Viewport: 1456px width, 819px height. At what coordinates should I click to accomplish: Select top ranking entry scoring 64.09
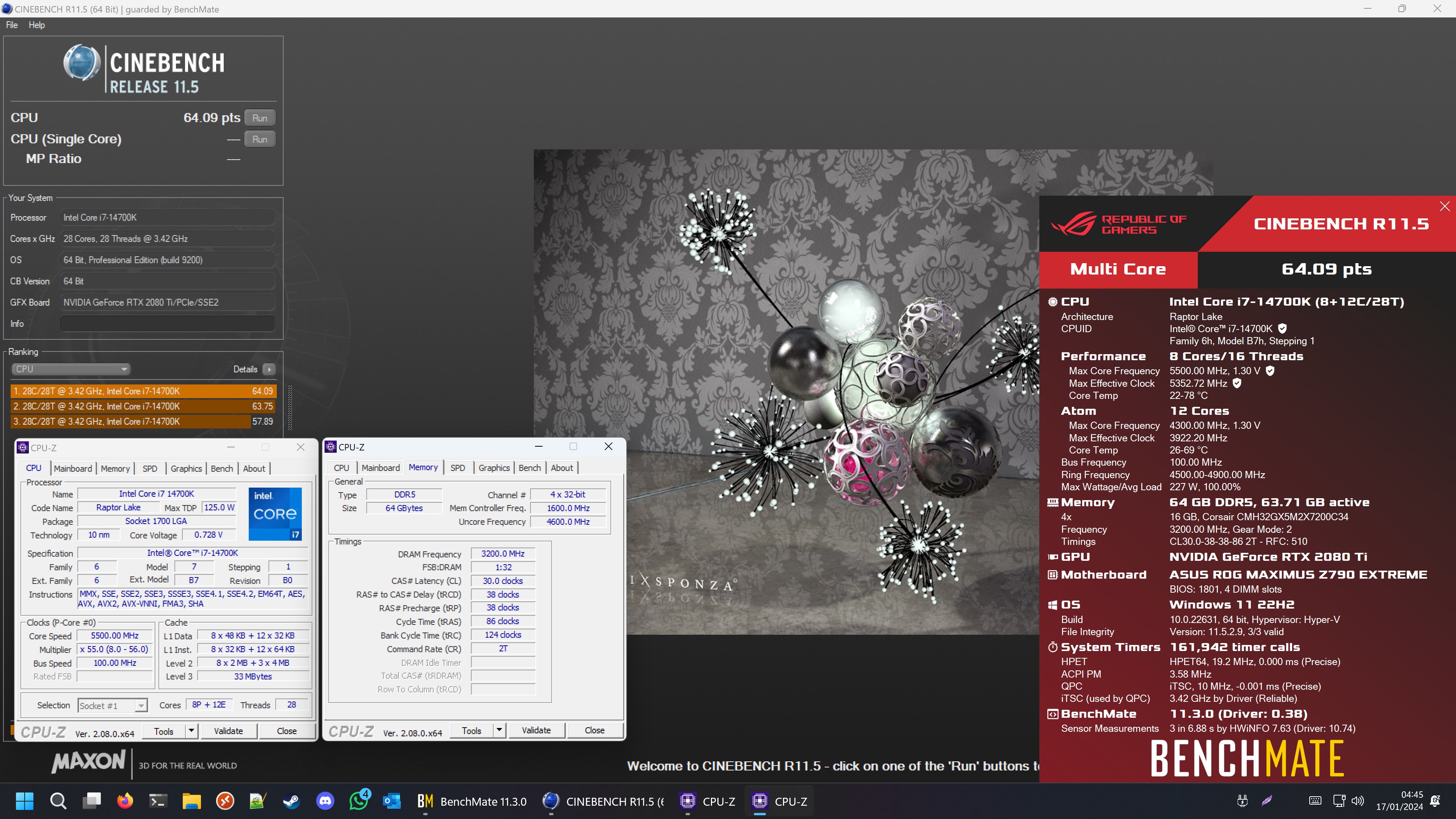(x=143, y=391)
